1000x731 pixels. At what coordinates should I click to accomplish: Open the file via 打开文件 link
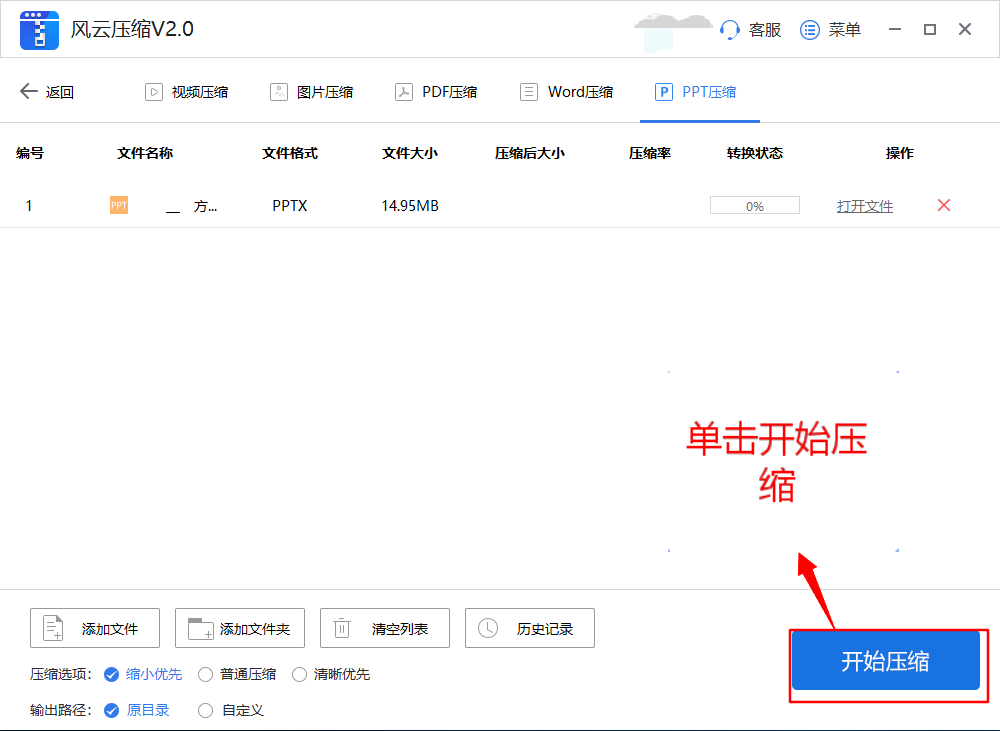pos(864,205)
